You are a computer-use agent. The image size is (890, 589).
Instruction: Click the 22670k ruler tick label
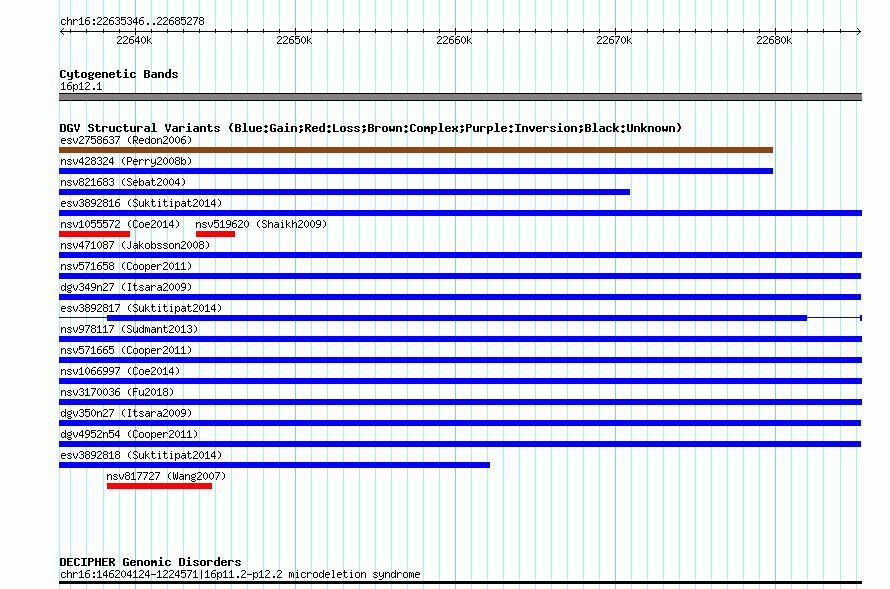[614, 40]
